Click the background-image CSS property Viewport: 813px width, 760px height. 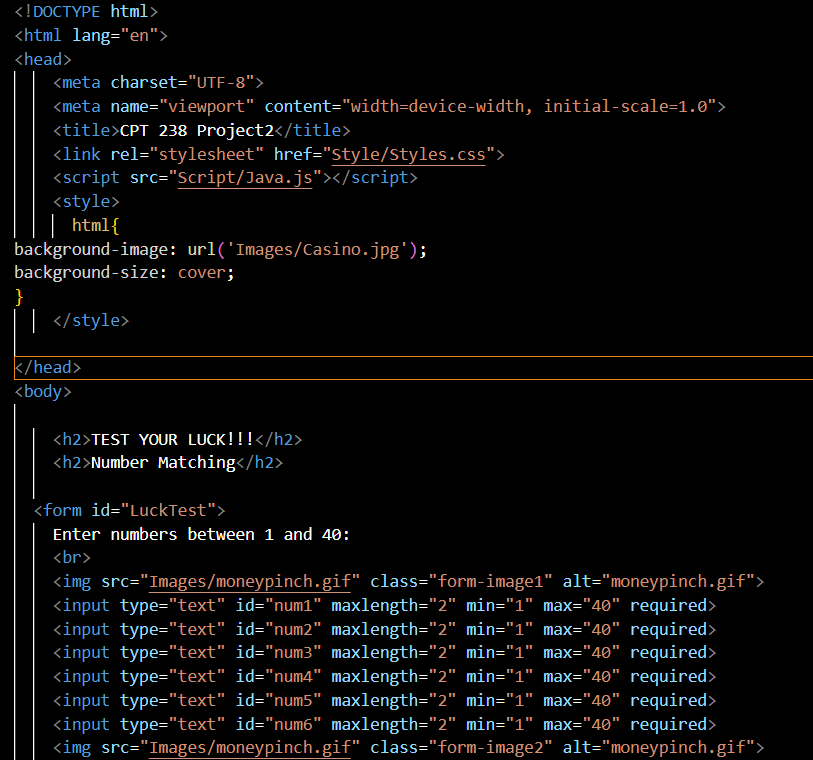(90, 249)
